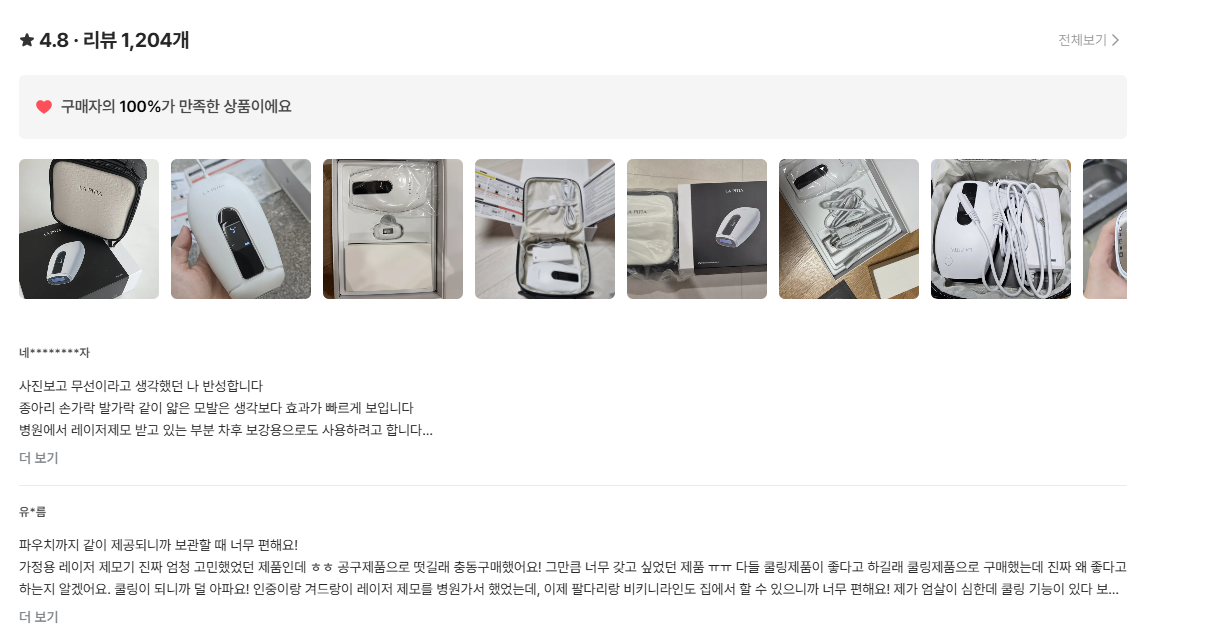Click the chevron arrow next to 전체보기

(1116, 40)
